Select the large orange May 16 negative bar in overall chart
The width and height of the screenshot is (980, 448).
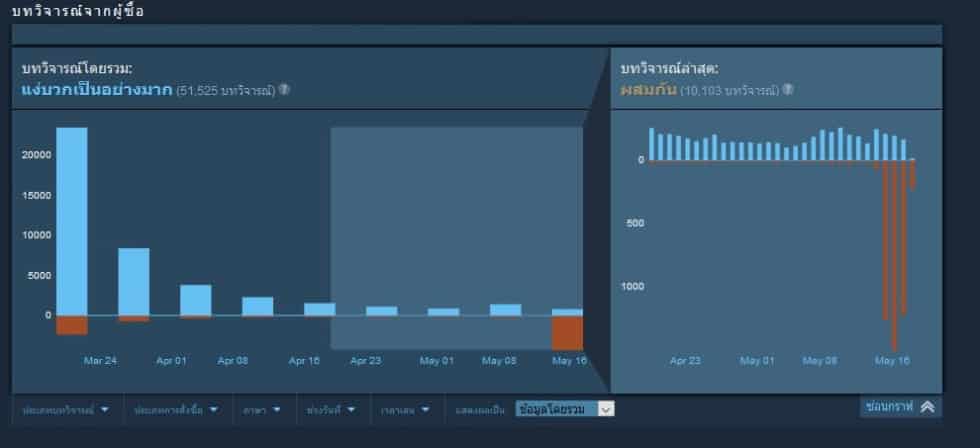[567, 333]
